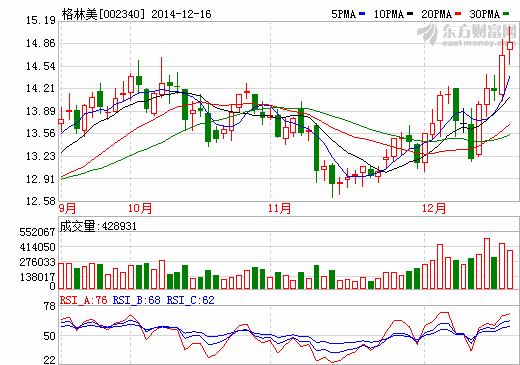The image size is (520, 365).
Task: Click the 12.91 price axis label
Action: click(x=41, y=179)
